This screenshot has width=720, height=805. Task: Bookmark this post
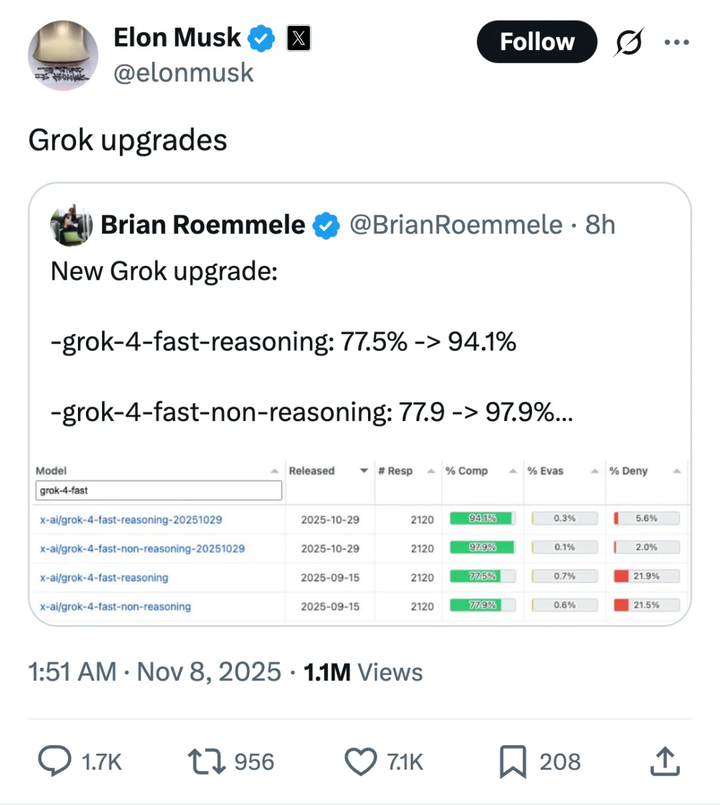(511, 762)
